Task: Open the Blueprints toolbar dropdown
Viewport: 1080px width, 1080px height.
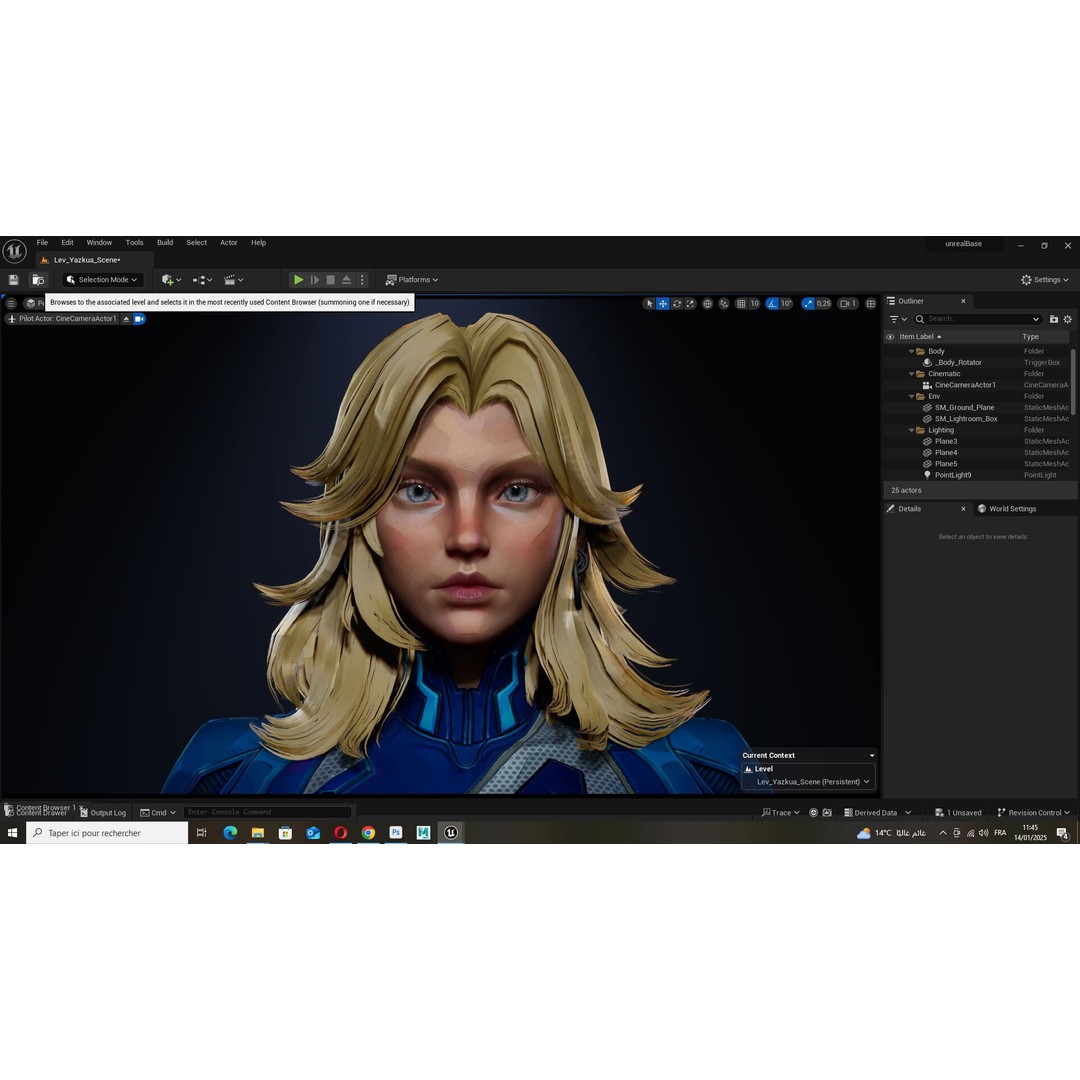Action: (x=202, y=280)
